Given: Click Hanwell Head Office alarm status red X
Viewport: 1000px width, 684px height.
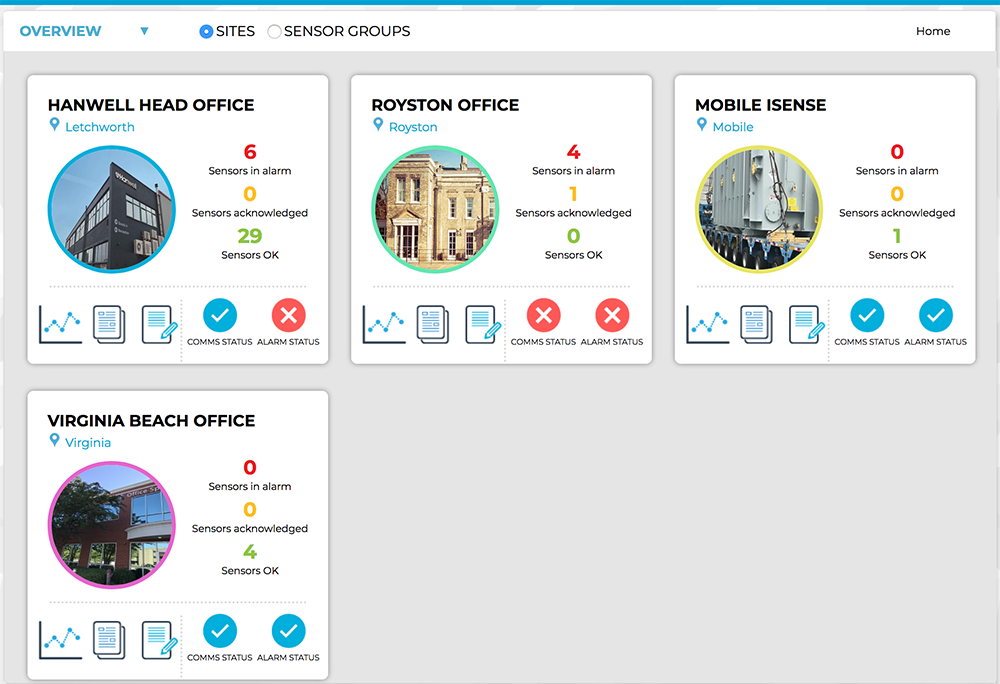Looking at the screenshot, I should click(x=289, y=316).
